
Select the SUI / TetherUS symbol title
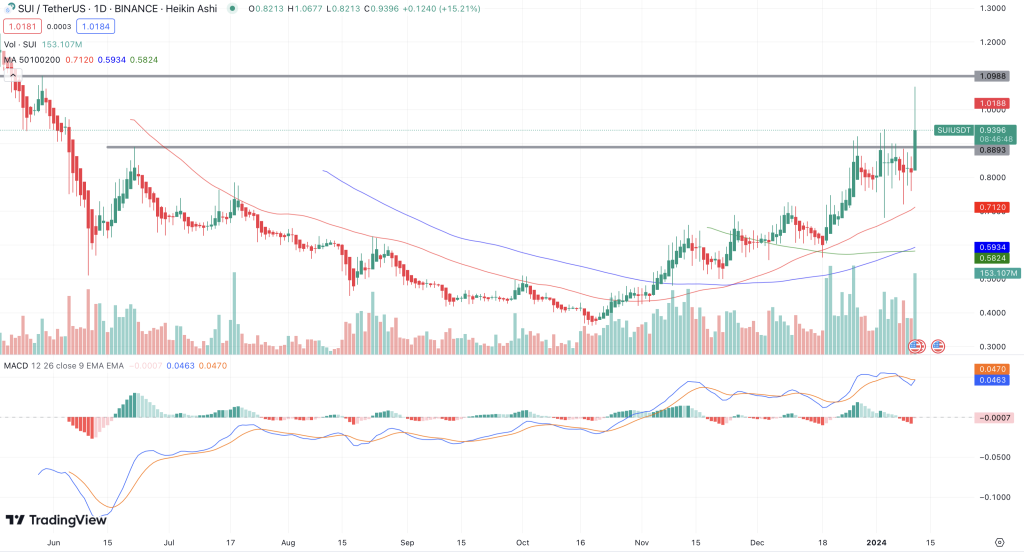pos(62,9)
